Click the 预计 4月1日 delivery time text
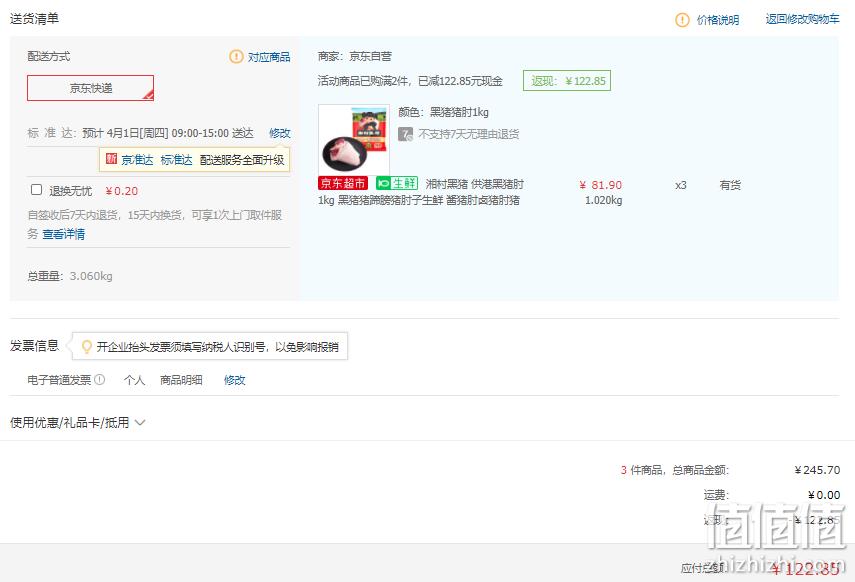 tap(168, 133)
